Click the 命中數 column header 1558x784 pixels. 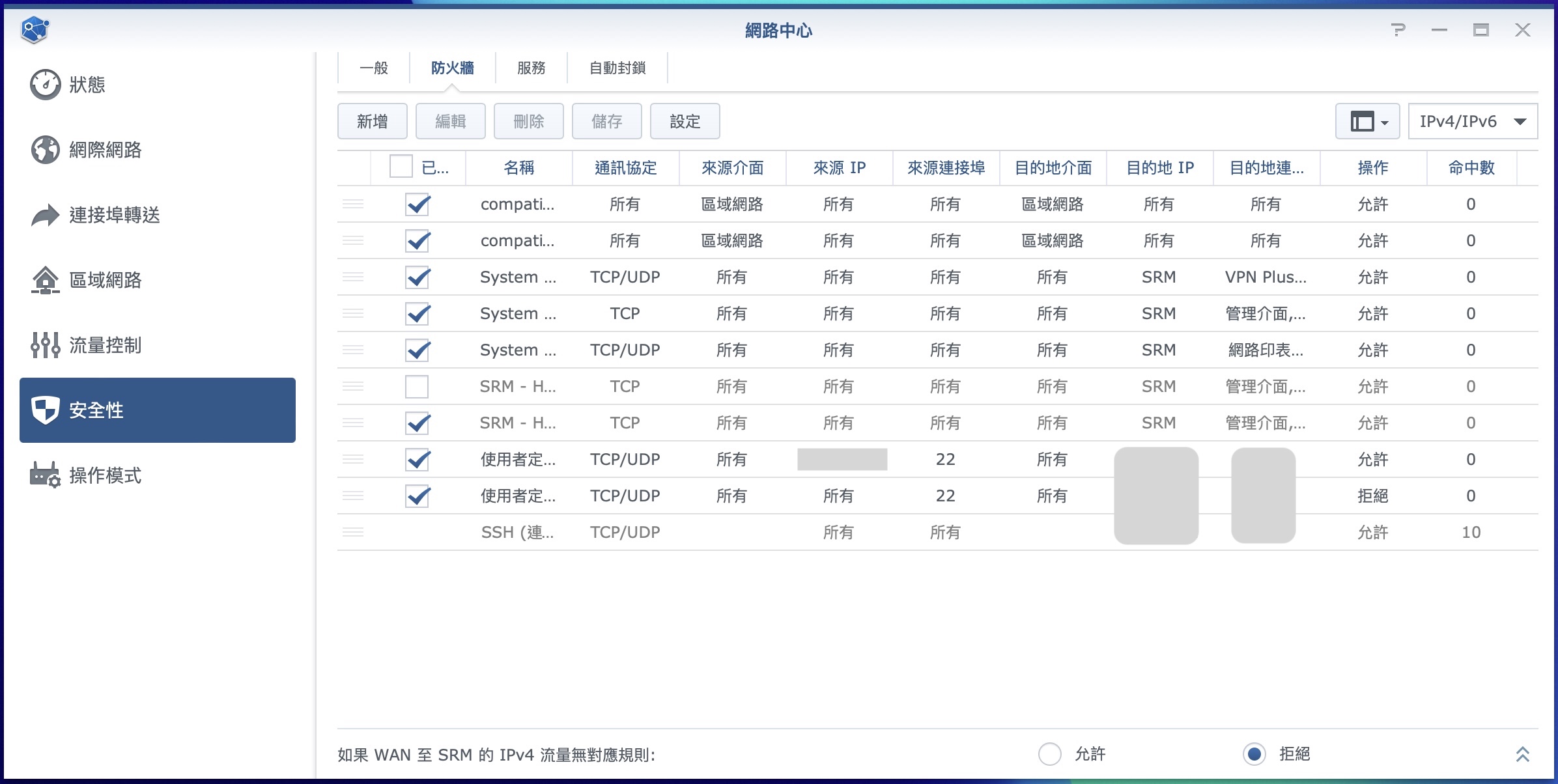tap(1471, 168)
